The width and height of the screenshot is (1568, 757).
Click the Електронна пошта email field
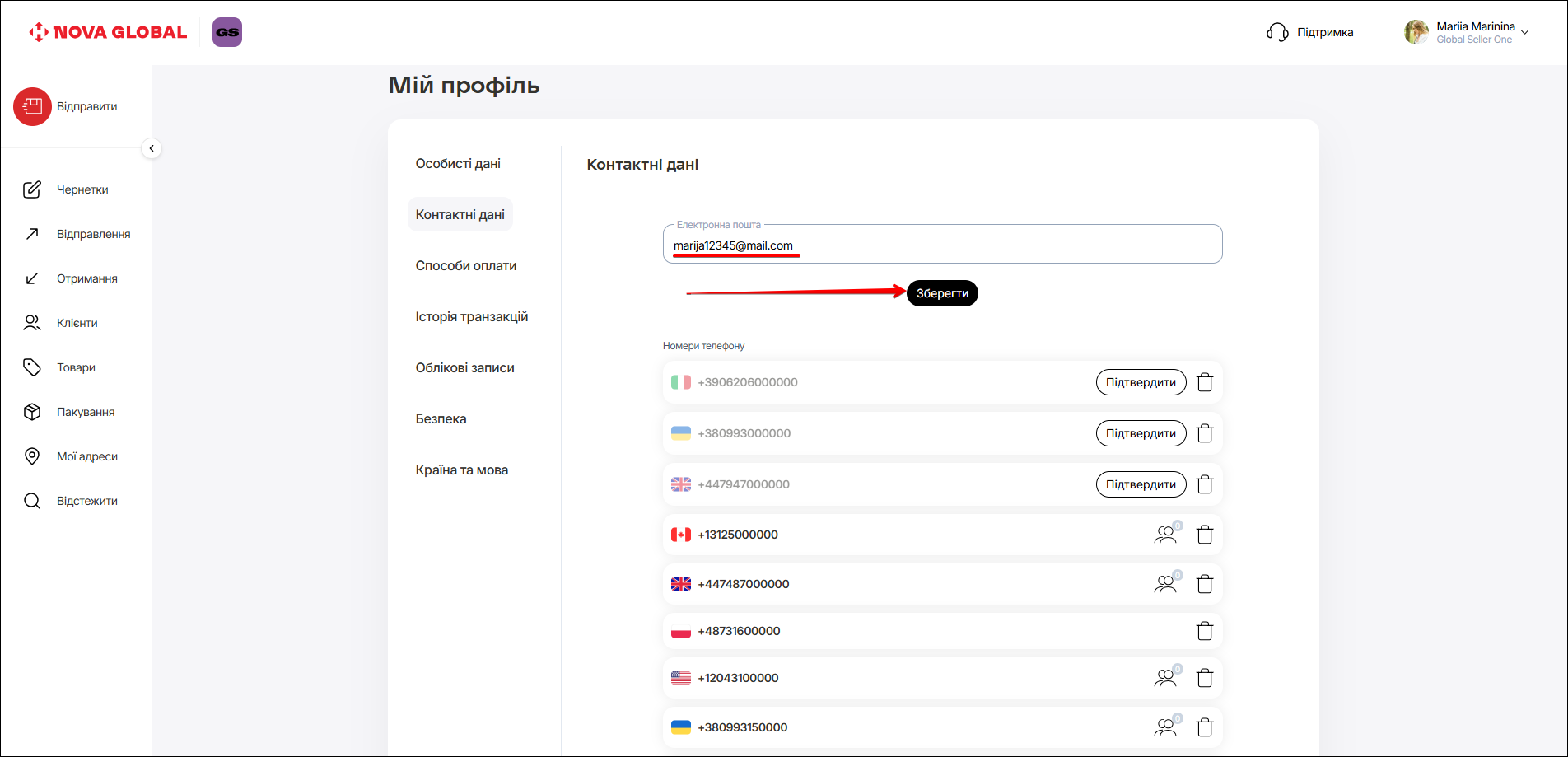pos(942,245)
